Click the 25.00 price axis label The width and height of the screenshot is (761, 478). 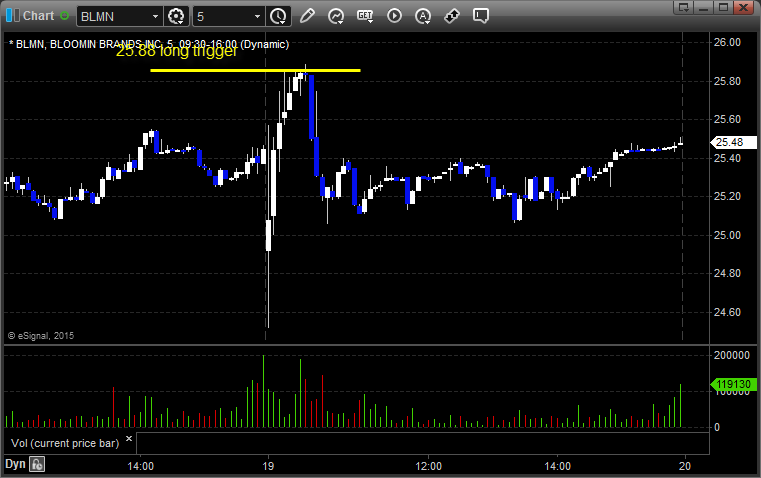(x=727, y=235)
